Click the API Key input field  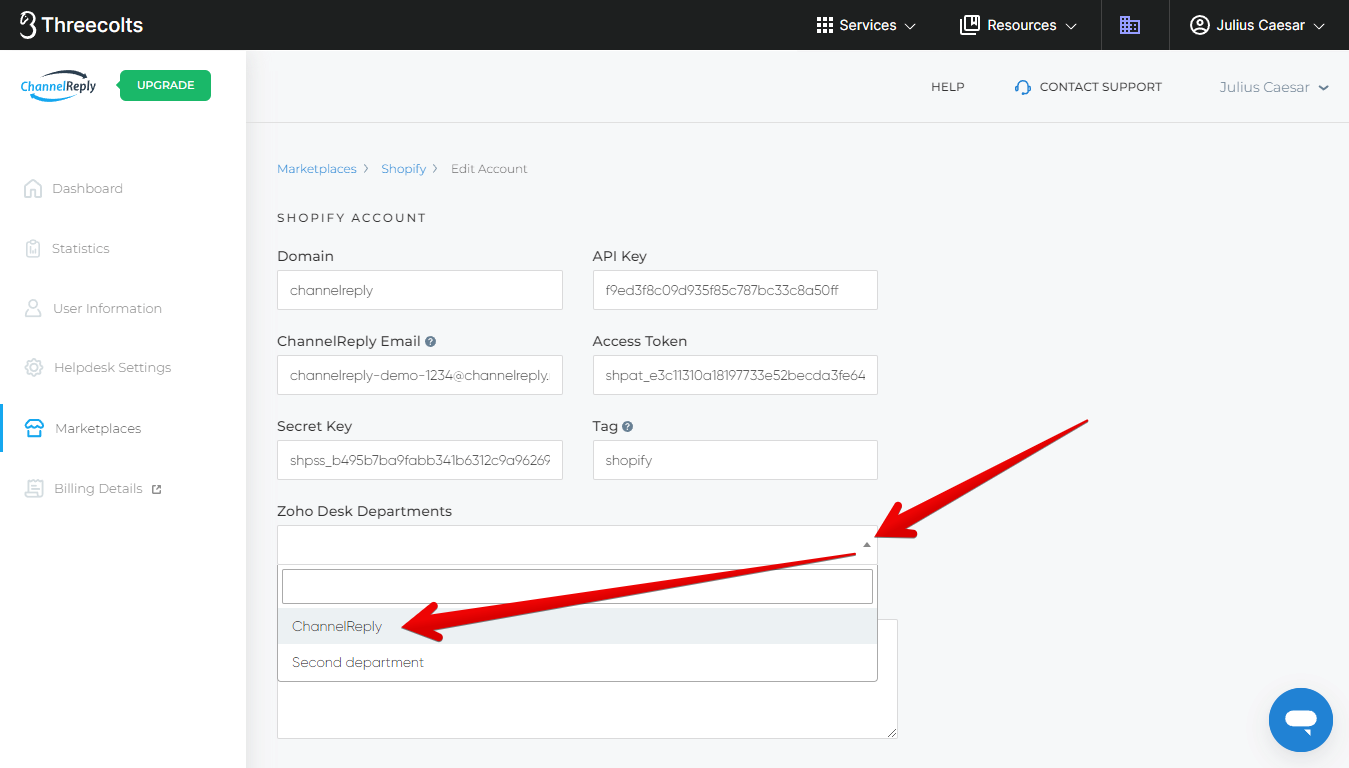click(x=735, y=290)
